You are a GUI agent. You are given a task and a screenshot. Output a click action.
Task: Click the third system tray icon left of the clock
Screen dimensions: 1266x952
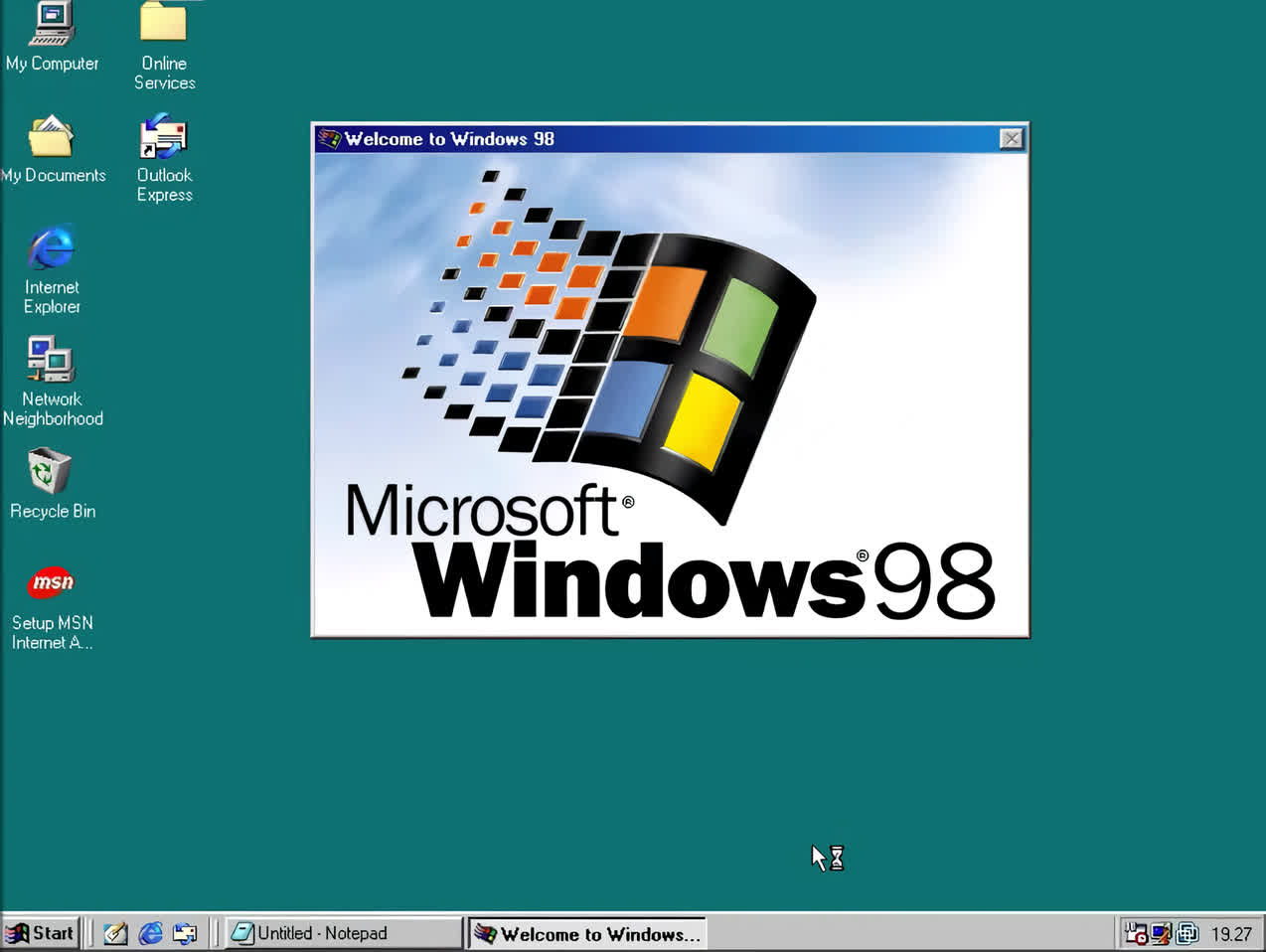1187,933
